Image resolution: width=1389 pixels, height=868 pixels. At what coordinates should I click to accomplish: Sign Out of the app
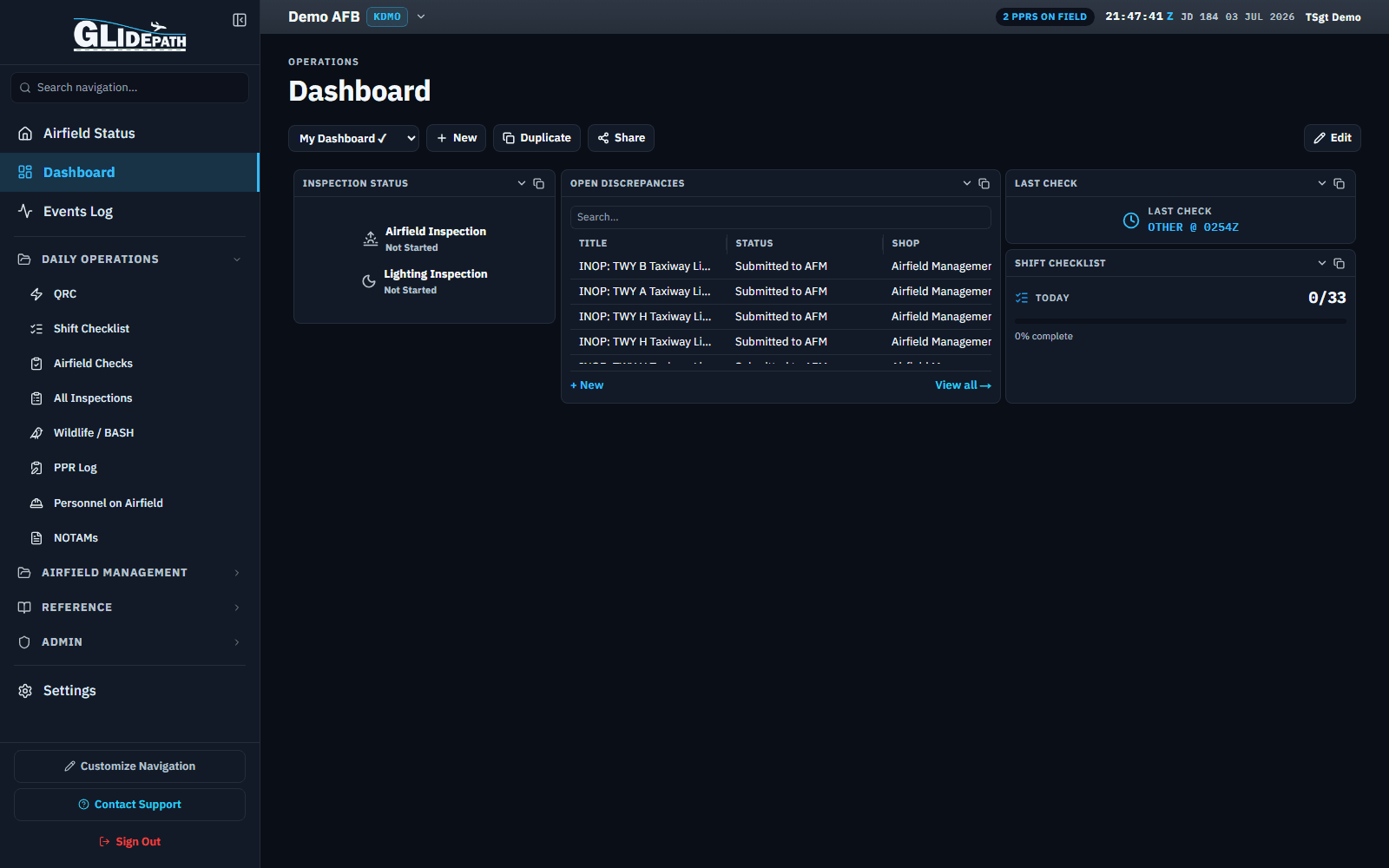(x=129, y=842)
